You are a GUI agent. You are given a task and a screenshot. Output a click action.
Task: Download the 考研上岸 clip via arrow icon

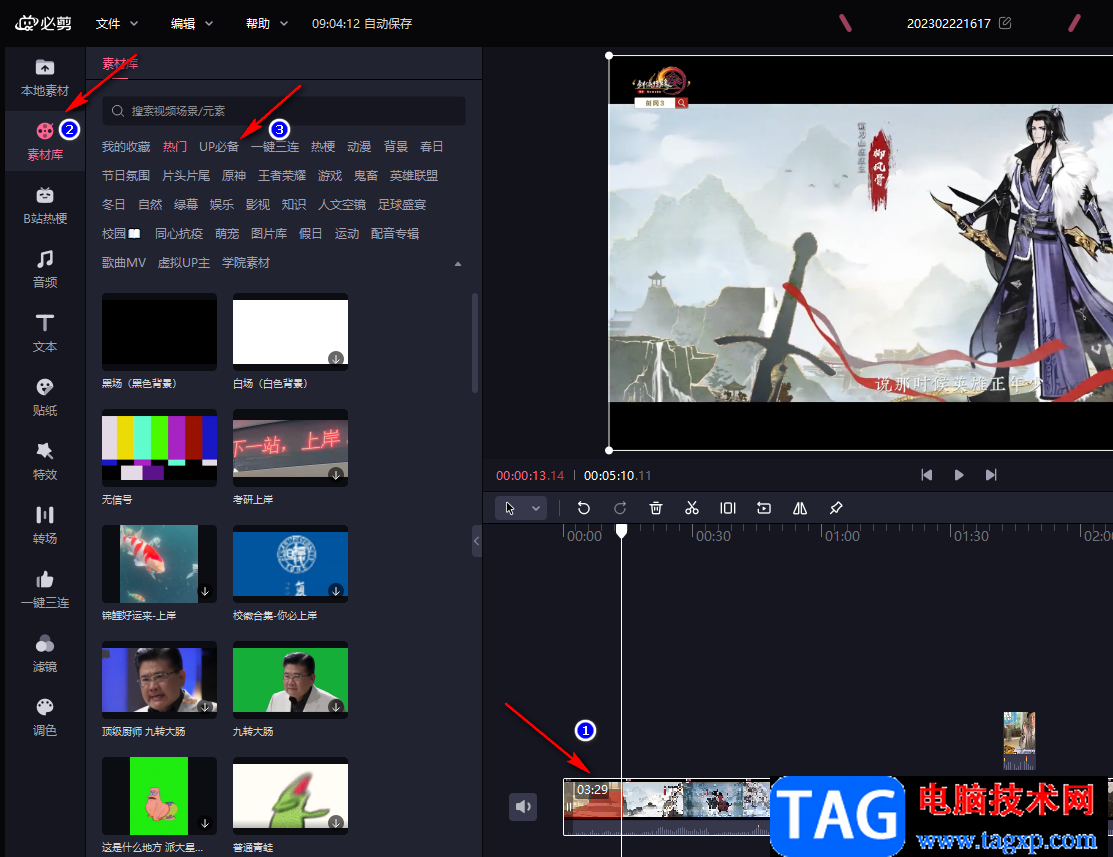coord(336,474)
